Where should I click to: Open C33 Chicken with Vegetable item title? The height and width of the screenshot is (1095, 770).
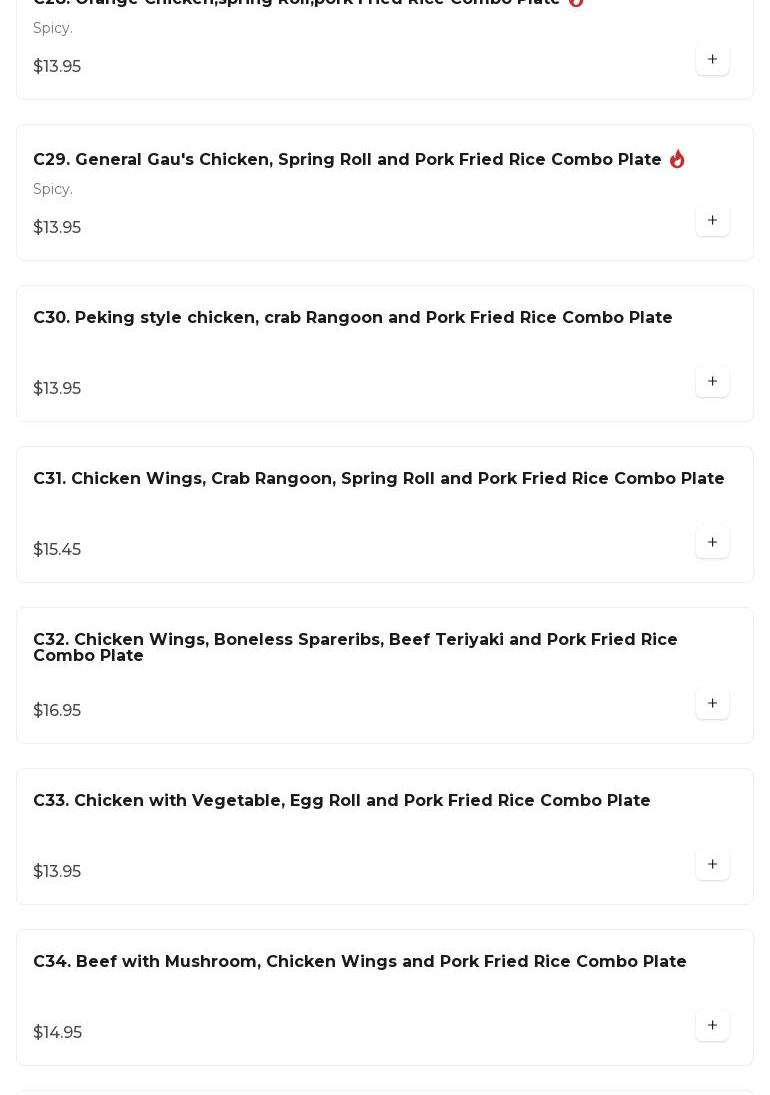pos(341,800)
